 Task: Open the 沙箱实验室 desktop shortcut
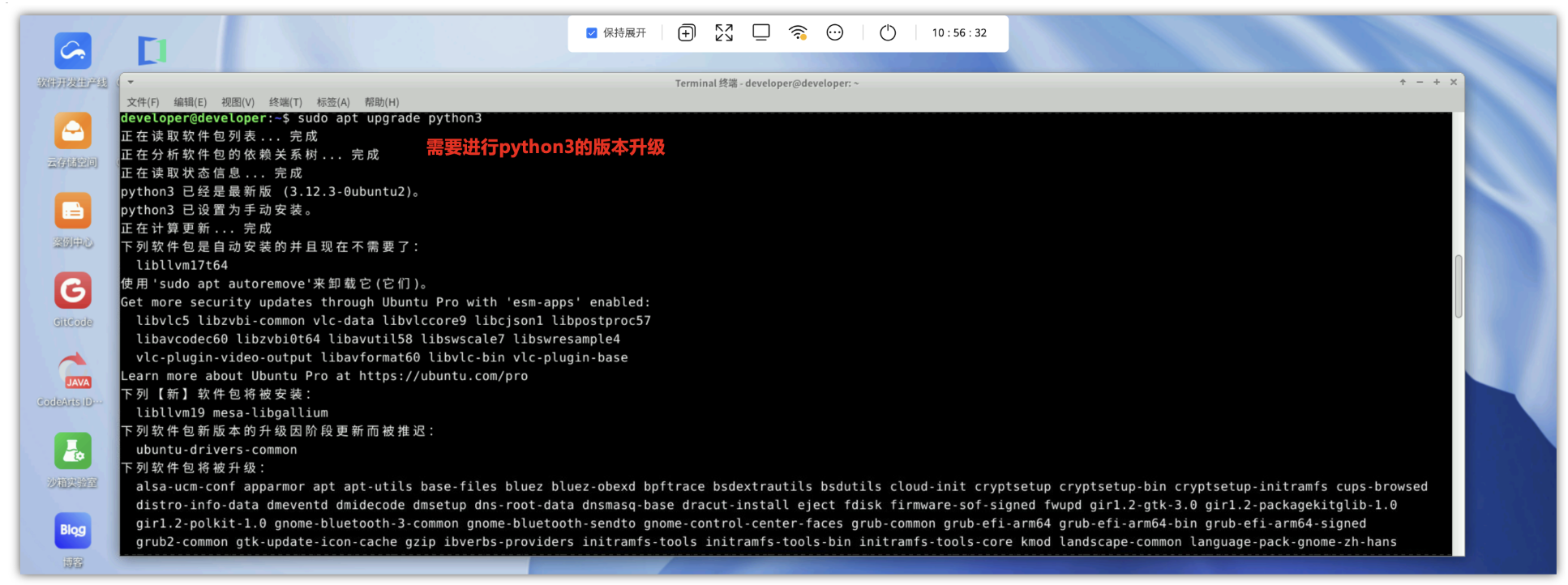pyautogui.click(x=72, y=450)
